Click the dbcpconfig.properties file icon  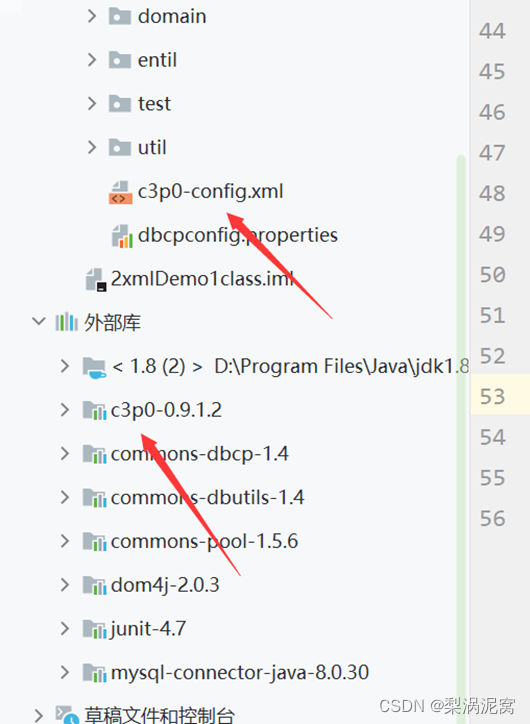click(122, 236)
